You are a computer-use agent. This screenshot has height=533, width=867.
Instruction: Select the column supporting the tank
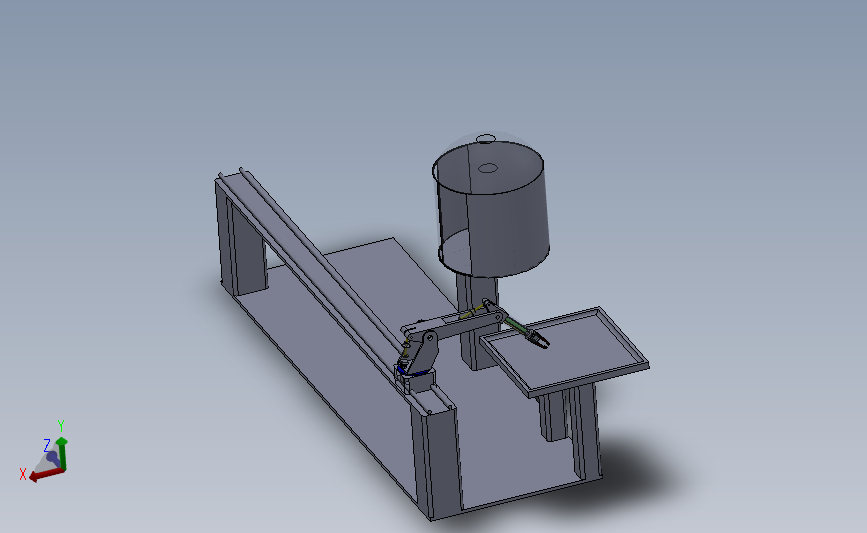pyautogui.click(x=477, y=322)
